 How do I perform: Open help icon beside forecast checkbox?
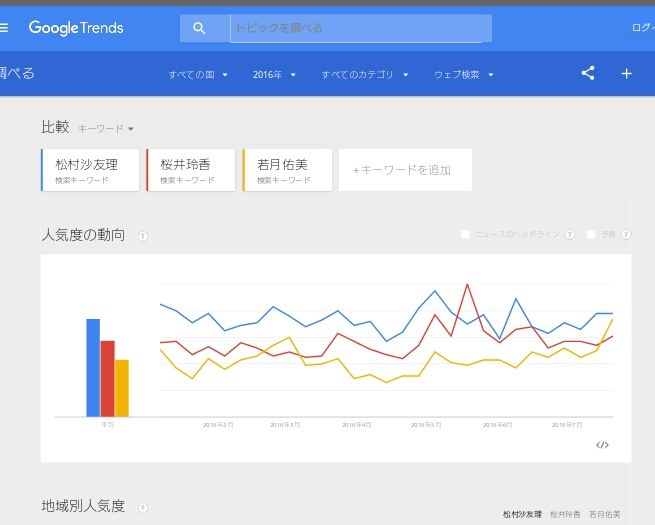tap(626, 235)
